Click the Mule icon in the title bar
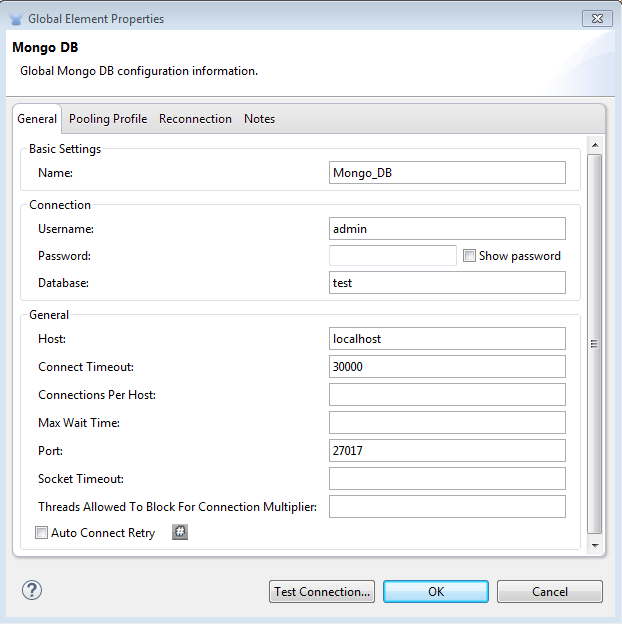Viewport: 622px width, 624px height. tap(16, 19)
